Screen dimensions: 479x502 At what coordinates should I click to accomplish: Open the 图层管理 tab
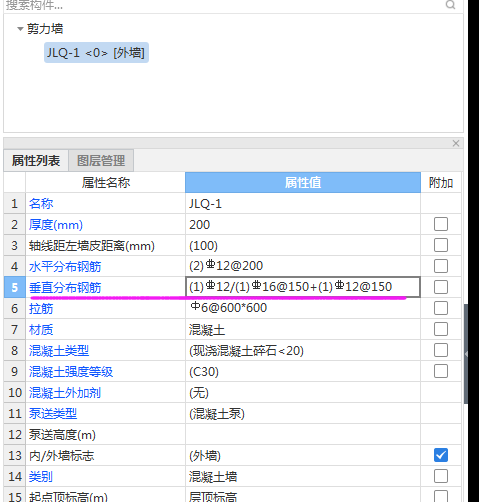101,161
